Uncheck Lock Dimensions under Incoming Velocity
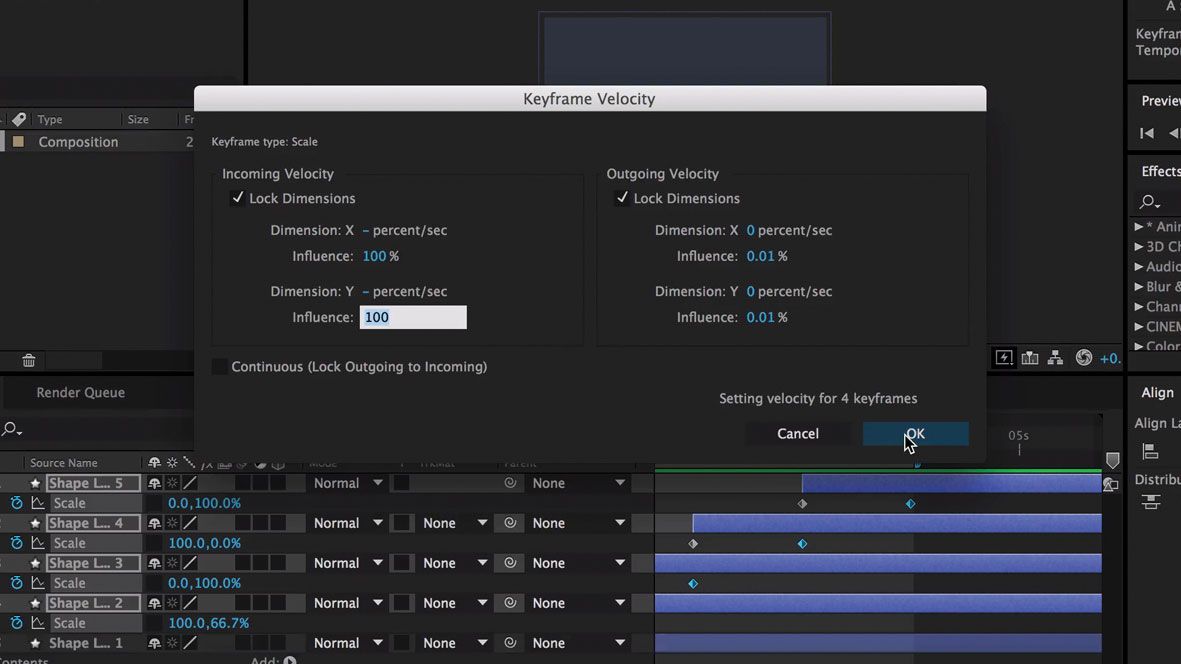 pos(238,198)
